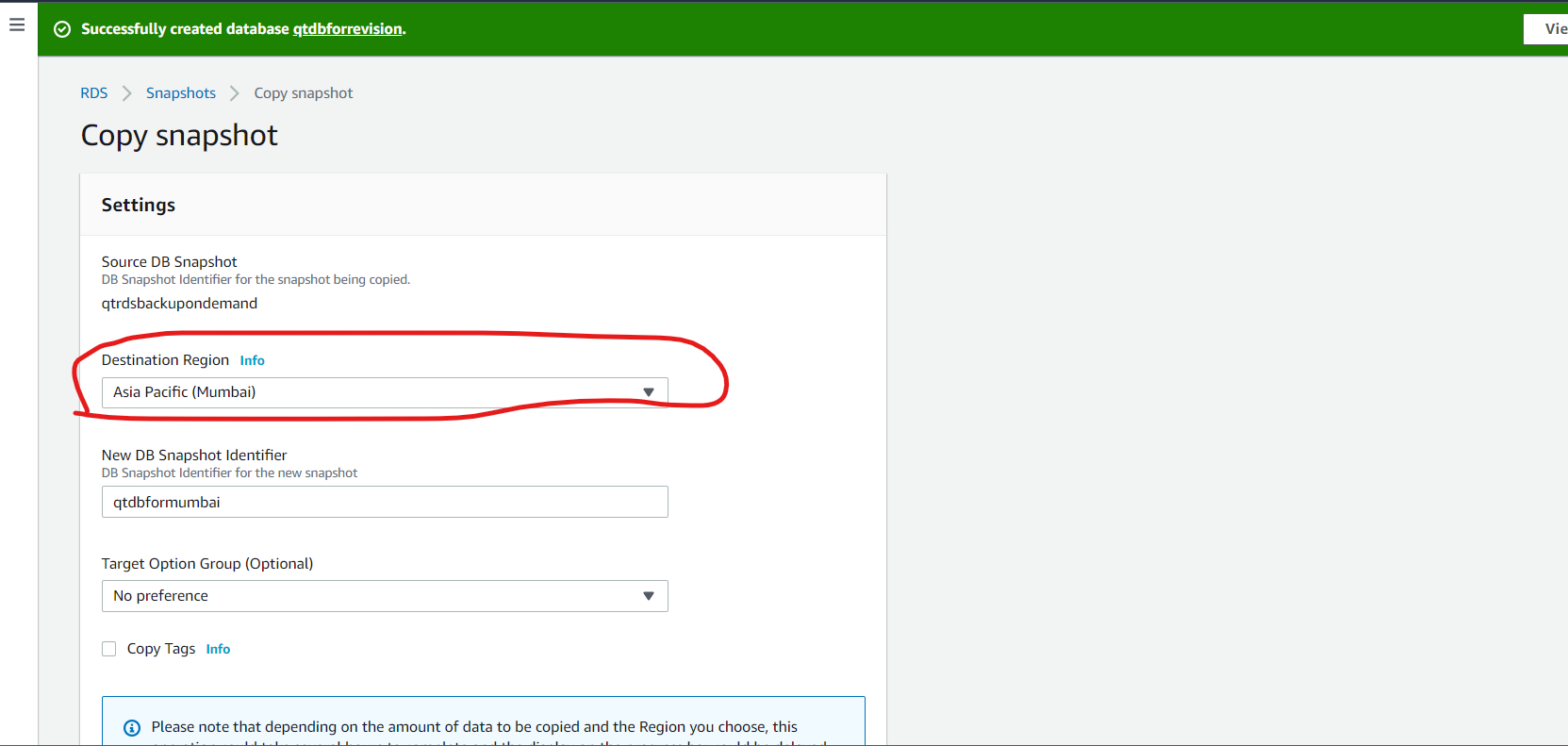1568x746 pixels.
Task: Click the View button in the banner
Action: click(x=1546, y=29)
